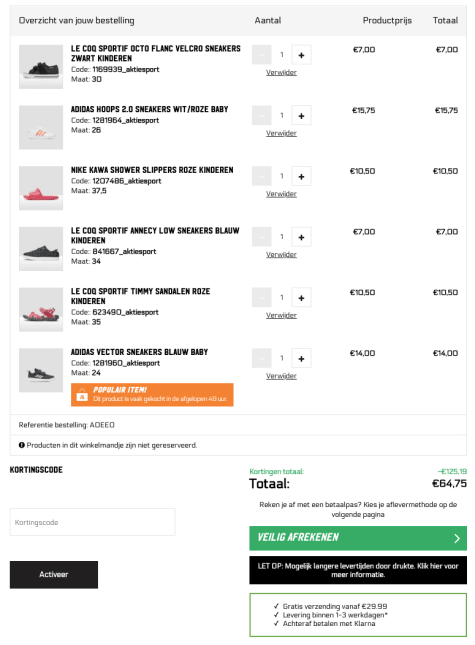Remove Adidas Vector sneakers via Verwijder link
The width and height of the screenshot is (475, 645).
281,376
